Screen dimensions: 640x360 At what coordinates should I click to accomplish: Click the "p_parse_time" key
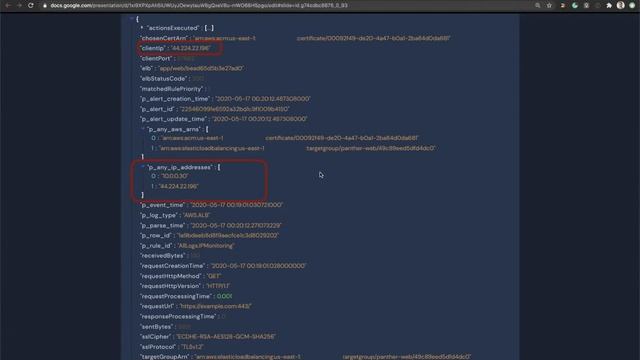coord(163,225)
